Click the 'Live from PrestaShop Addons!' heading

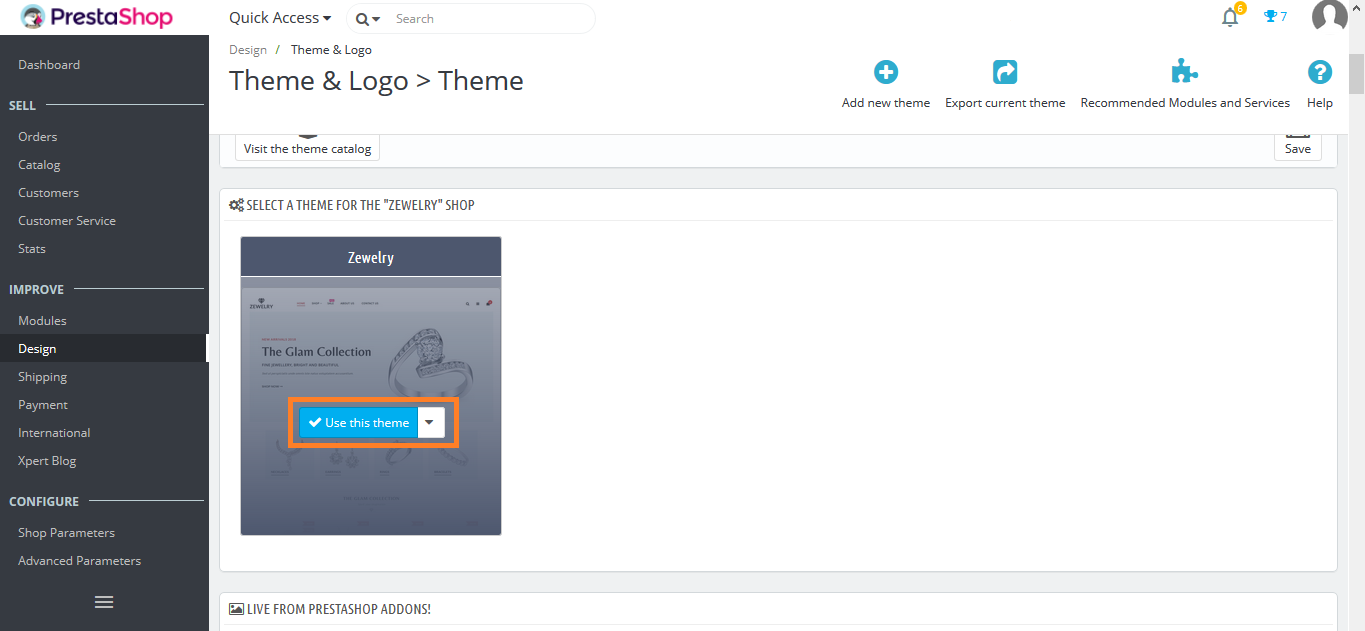(339, 609)
